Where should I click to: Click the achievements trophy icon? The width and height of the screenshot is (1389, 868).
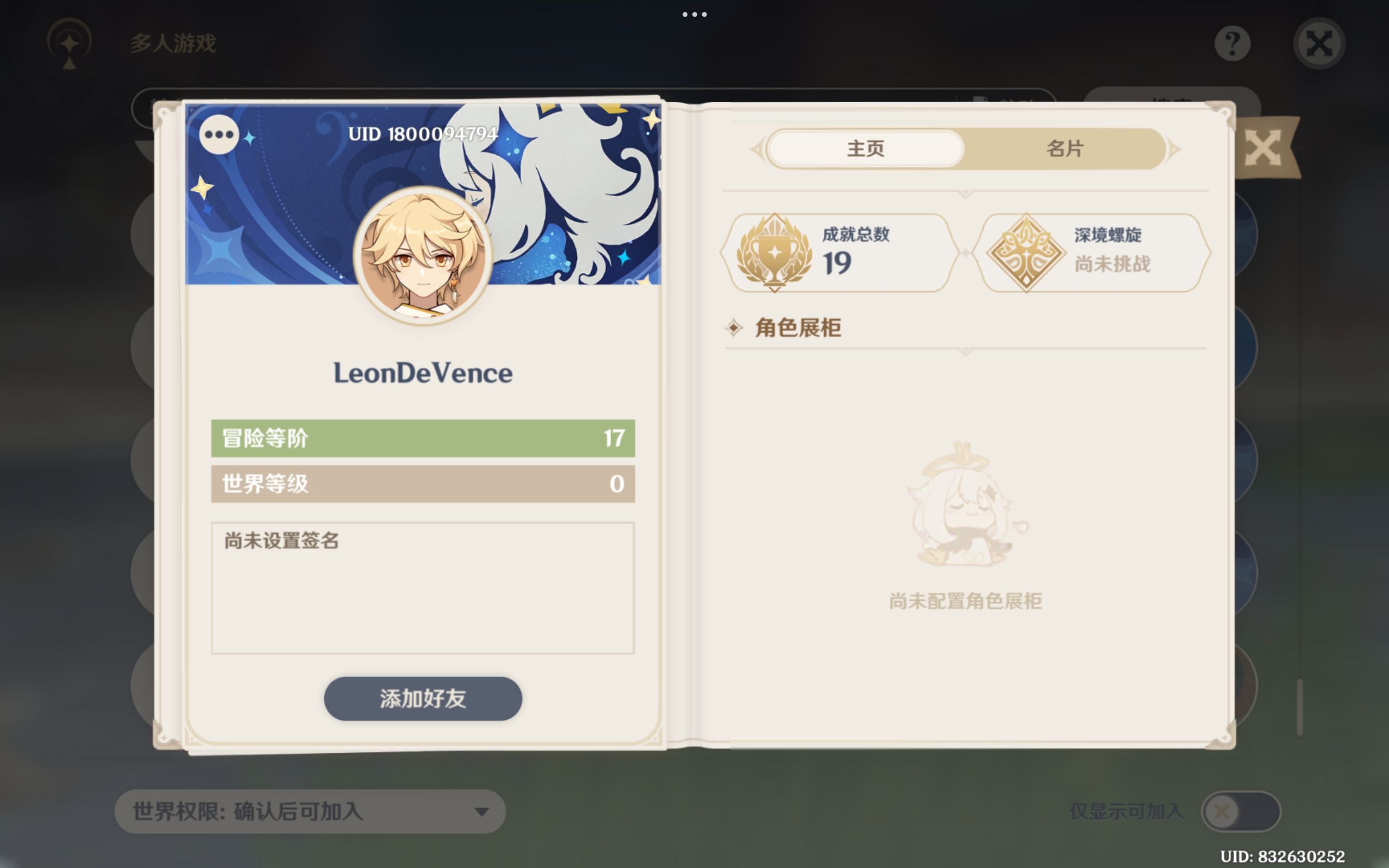point(774,253)
